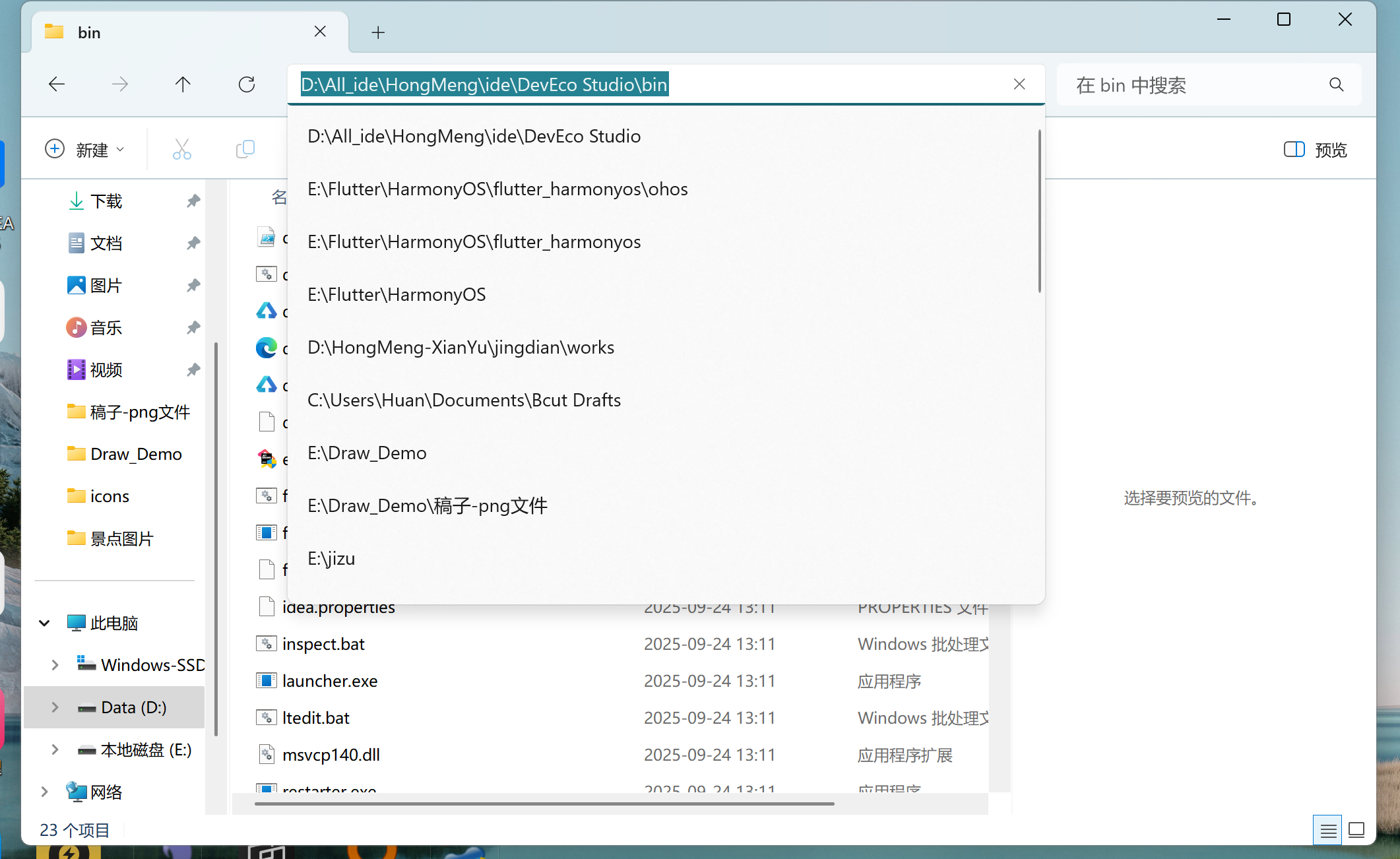Expand the 网络 tree node
1400x859 pixels.
point(44,792)
